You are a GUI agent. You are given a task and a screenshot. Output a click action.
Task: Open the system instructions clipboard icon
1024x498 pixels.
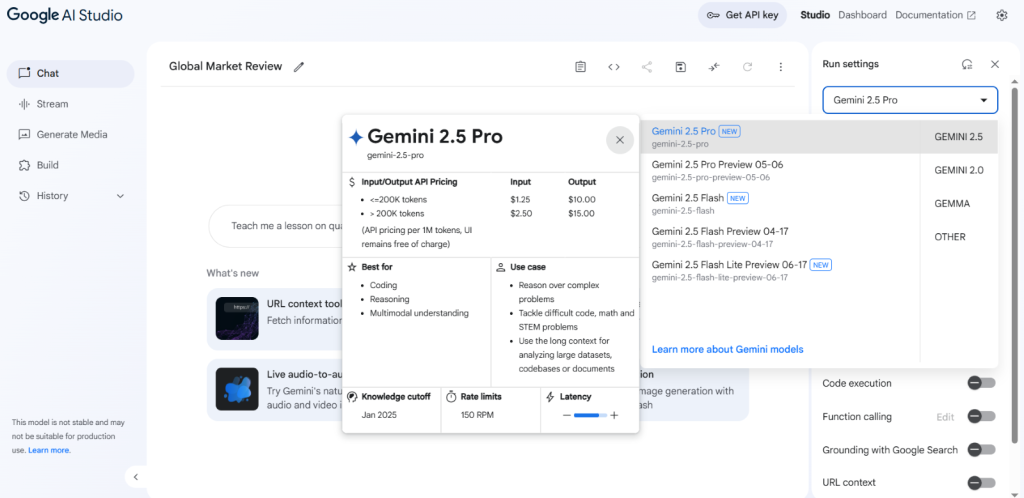(x=580, y=67)
